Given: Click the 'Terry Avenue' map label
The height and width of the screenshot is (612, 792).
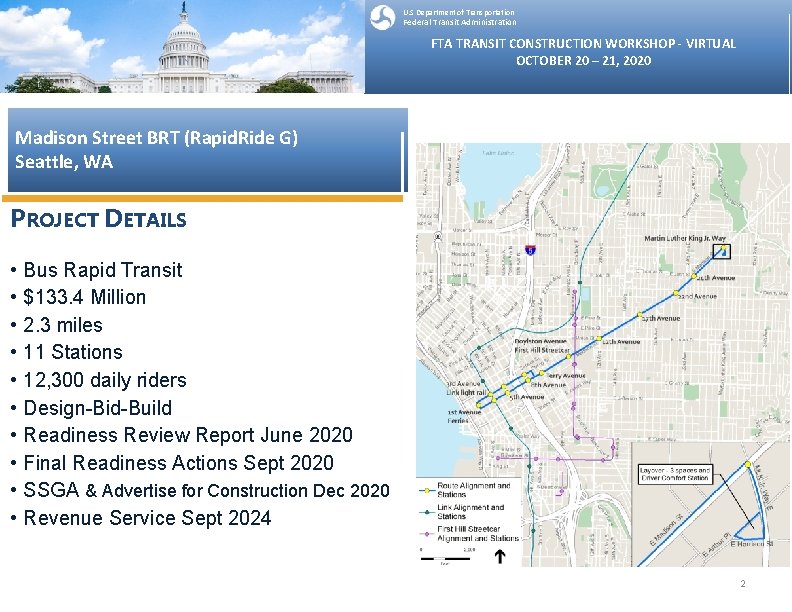Looking at the screenshot, I should coord(566,376).
